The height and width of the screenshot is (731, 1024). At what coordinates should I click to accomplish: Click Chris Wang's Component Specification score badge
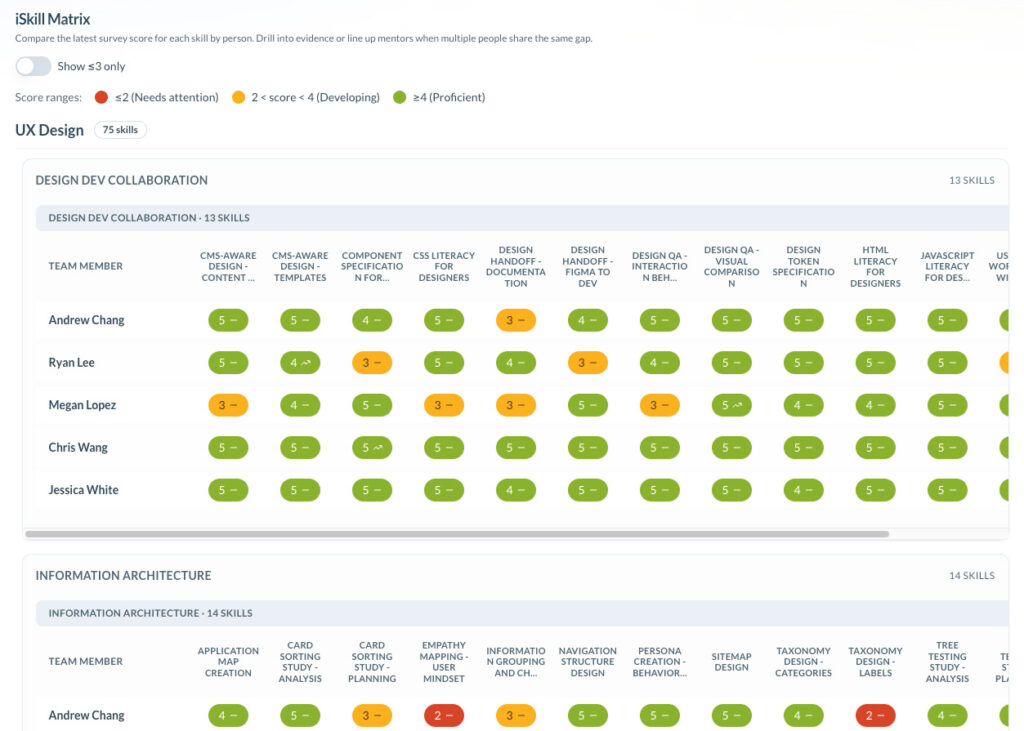tap(372, 448)
